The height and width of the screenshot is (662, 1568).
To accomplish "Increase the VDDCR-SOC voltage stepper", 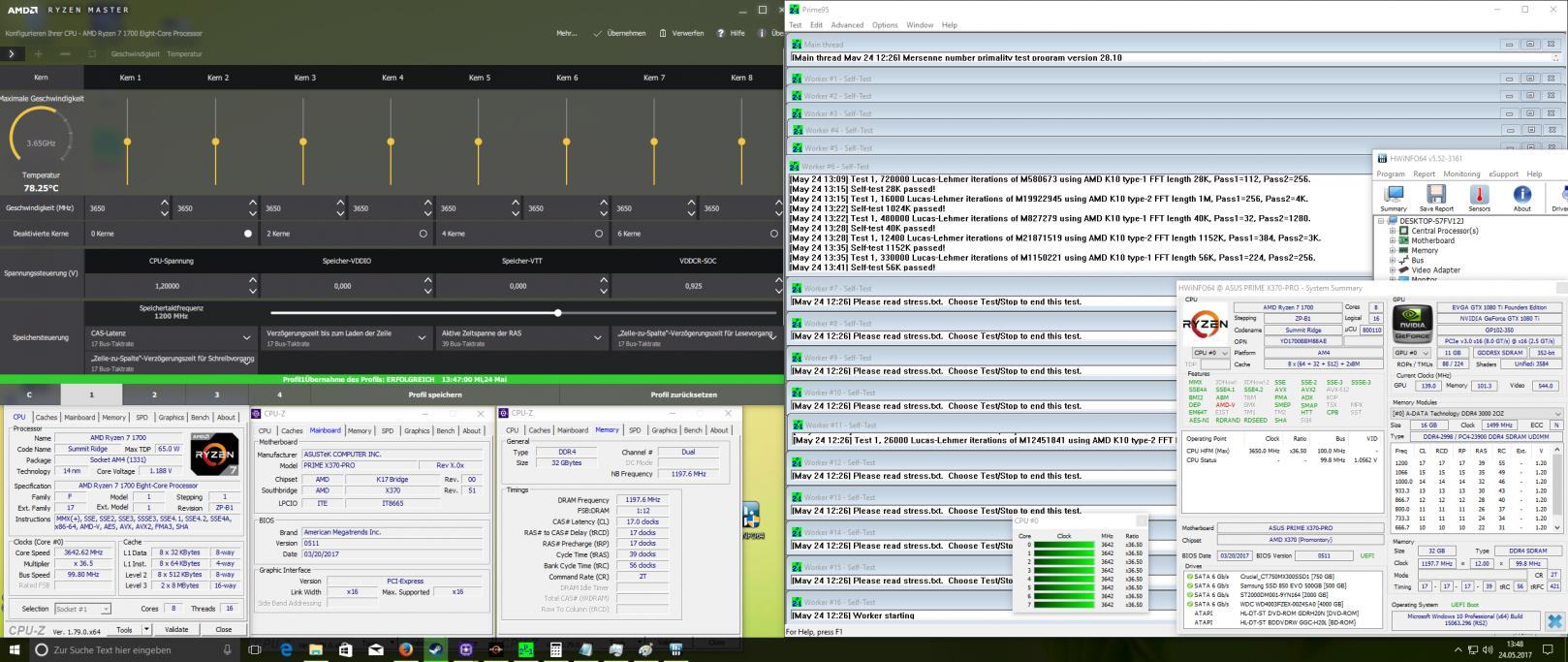I will [777, 281].
